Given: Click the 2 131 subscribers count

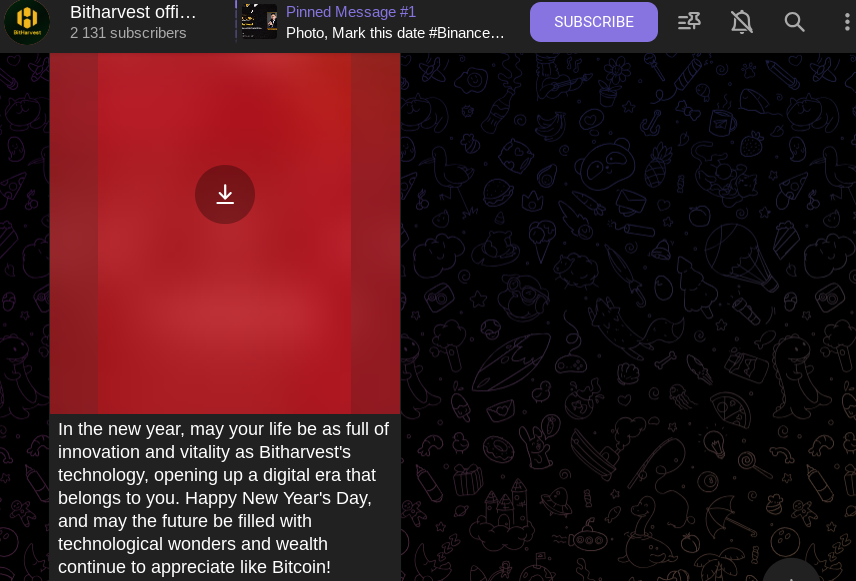Looking at the screenshot, I should [x=128, y=33].
